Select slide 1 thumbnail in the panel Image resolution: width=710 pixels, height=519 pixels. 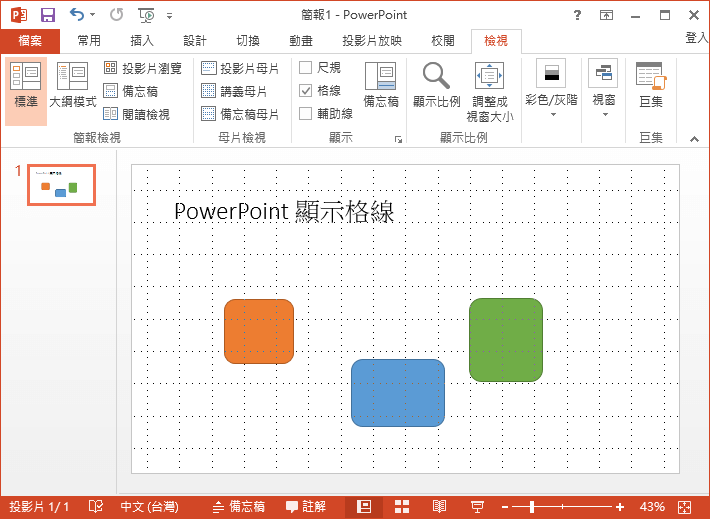point(61,185)
